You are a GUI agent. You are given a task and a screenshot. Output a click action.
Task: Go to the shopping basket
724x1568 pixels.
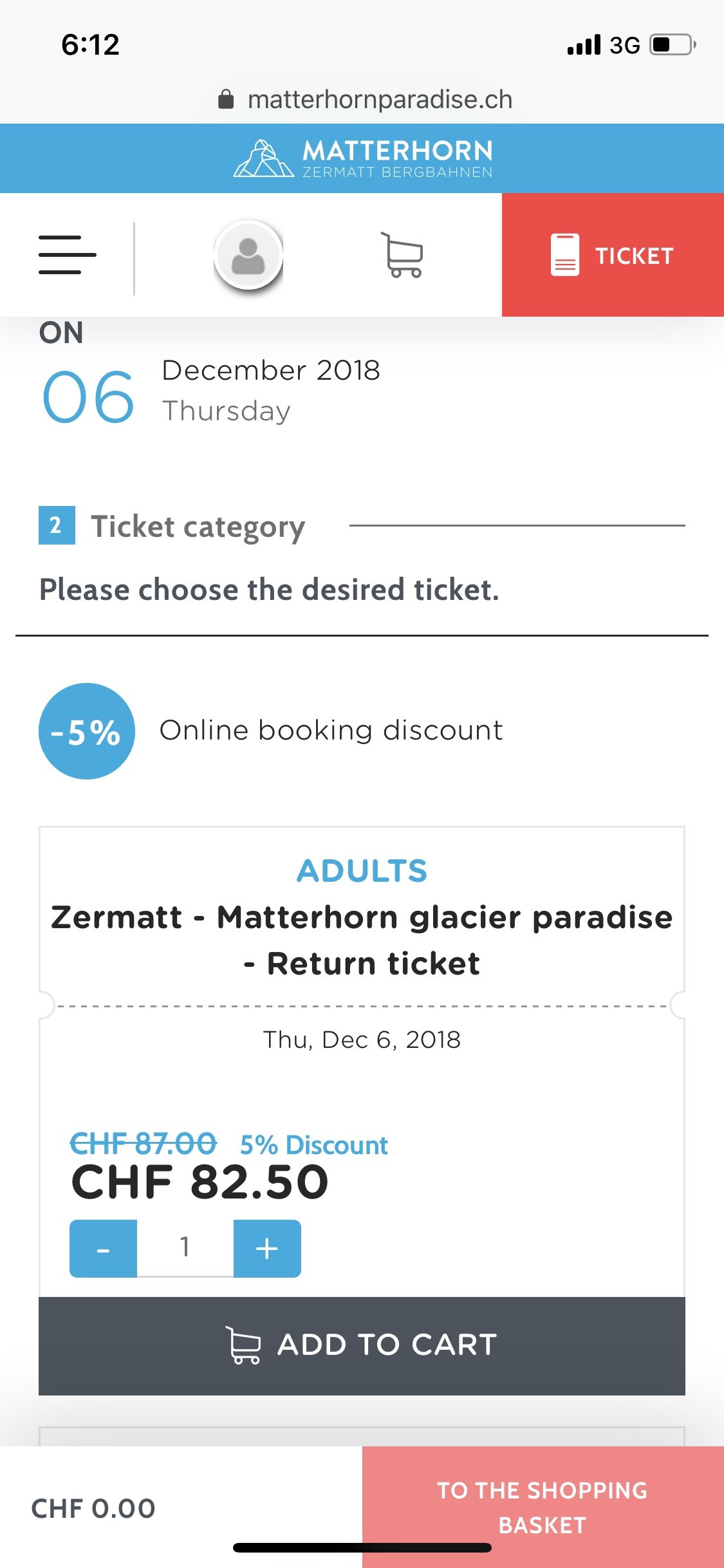pyautogui.click(x=543, y=1507)
